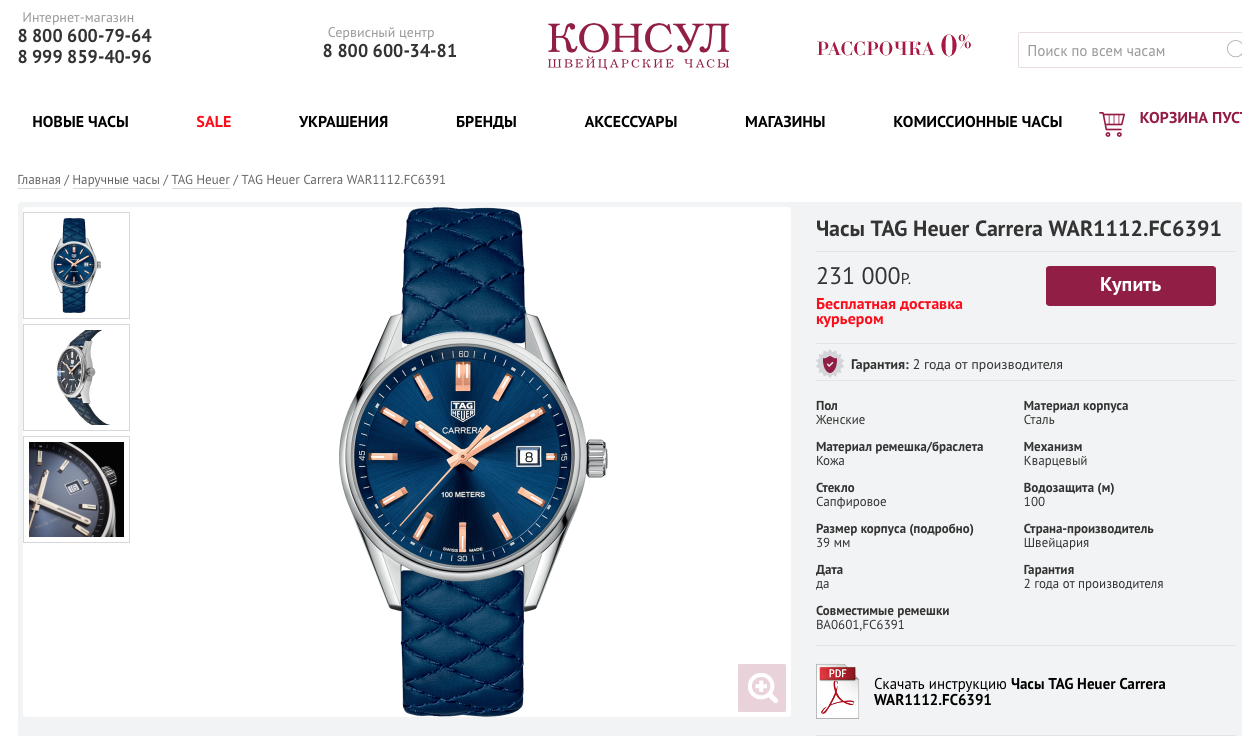
Task: Click the search field for watches
Action: coord(1123,50)
